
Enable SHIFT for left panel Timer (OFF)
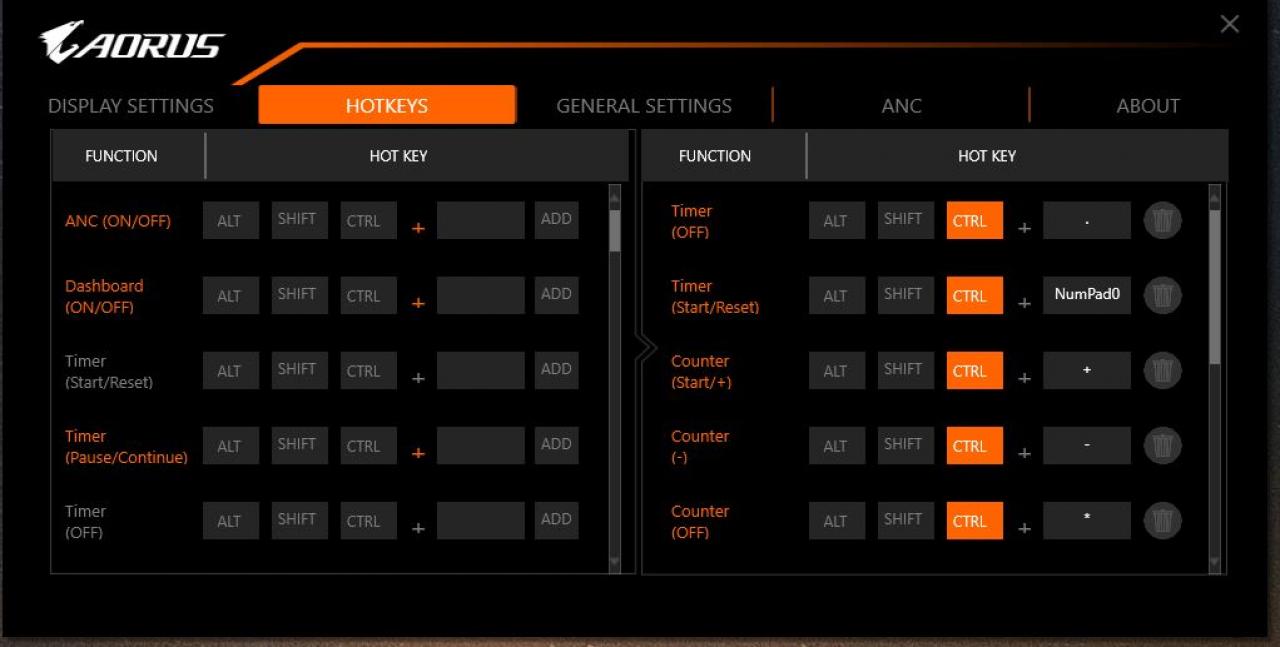pyautogui.click(x=299, y=521)
